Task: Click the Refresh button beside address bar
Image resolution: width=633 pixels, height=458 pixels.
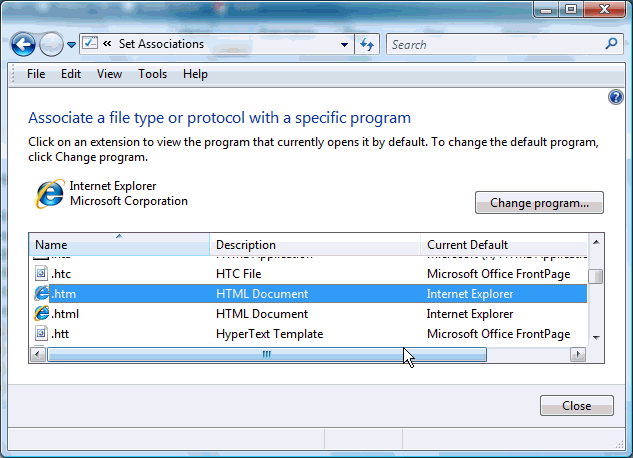Action: [x=367, y=44]
